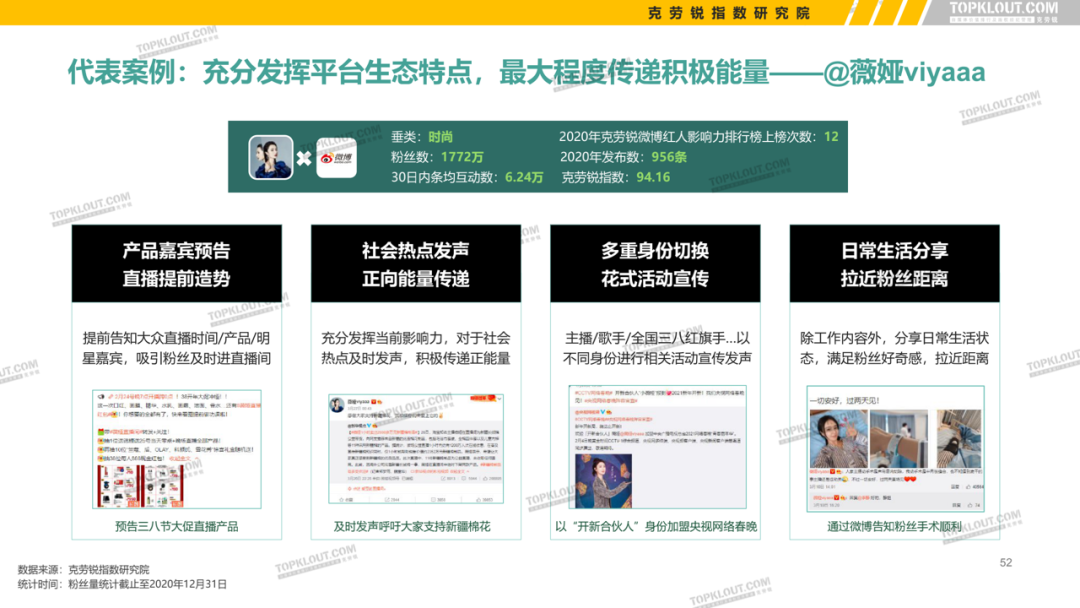The height and width of the screenshot is (608, 1080).
Task: Click the caption 预告三八节大促直播产品
Action: [x=176, y=527]
